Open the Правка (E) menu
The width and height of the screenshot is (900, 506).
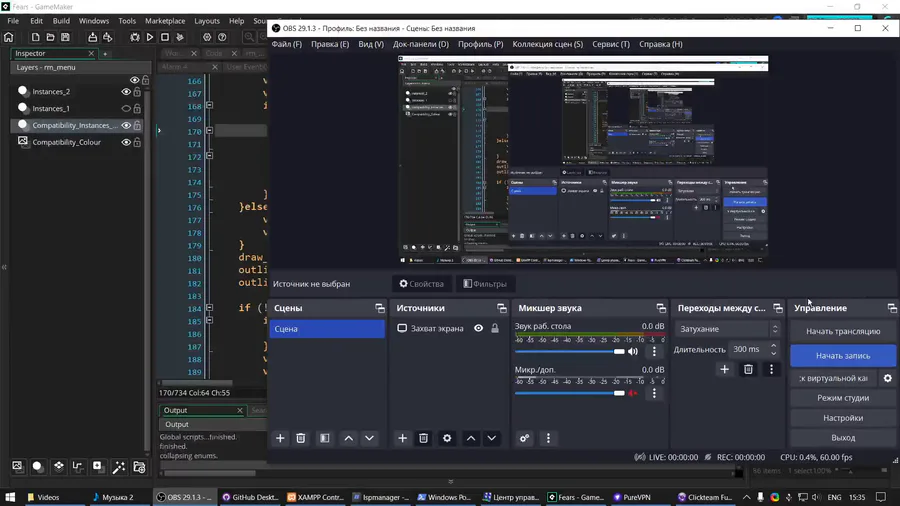pyautogui.click(x=330, y=44)
